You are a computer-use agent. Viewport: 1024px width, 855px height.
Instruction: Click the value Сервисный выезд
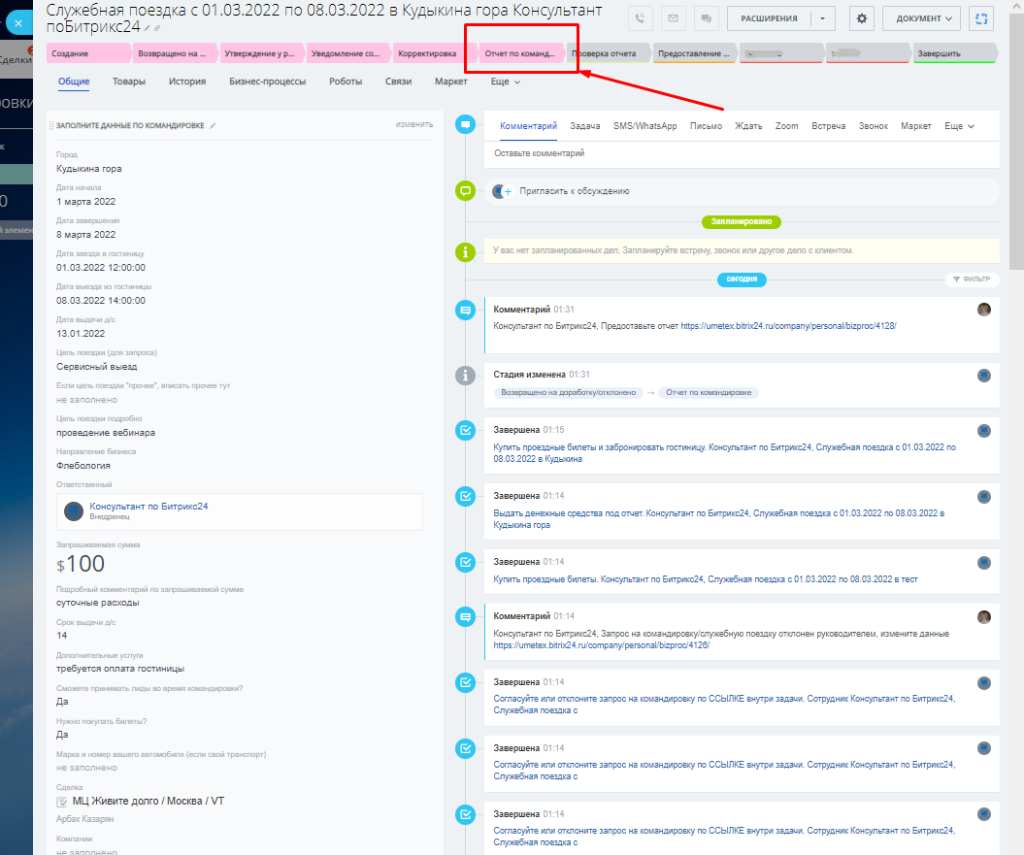click(97, 367)
